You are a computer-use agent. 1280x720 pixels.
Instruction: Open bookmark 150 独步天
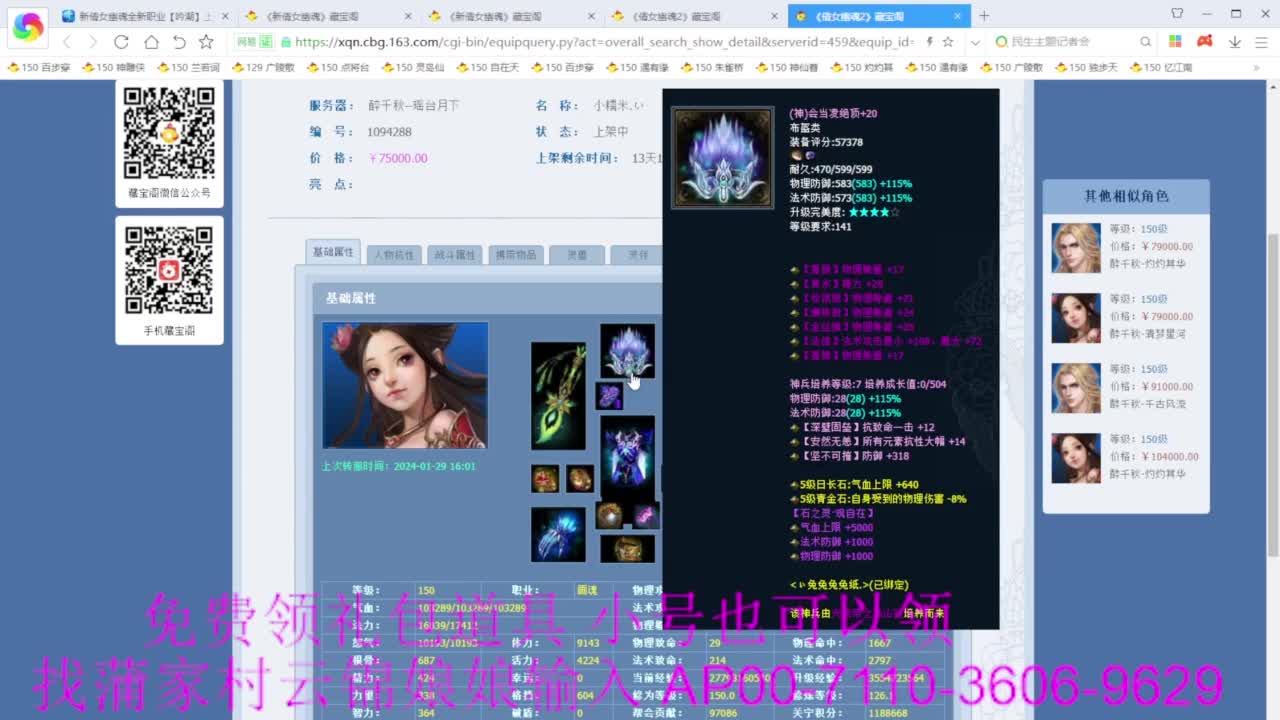coord(1086,67)
